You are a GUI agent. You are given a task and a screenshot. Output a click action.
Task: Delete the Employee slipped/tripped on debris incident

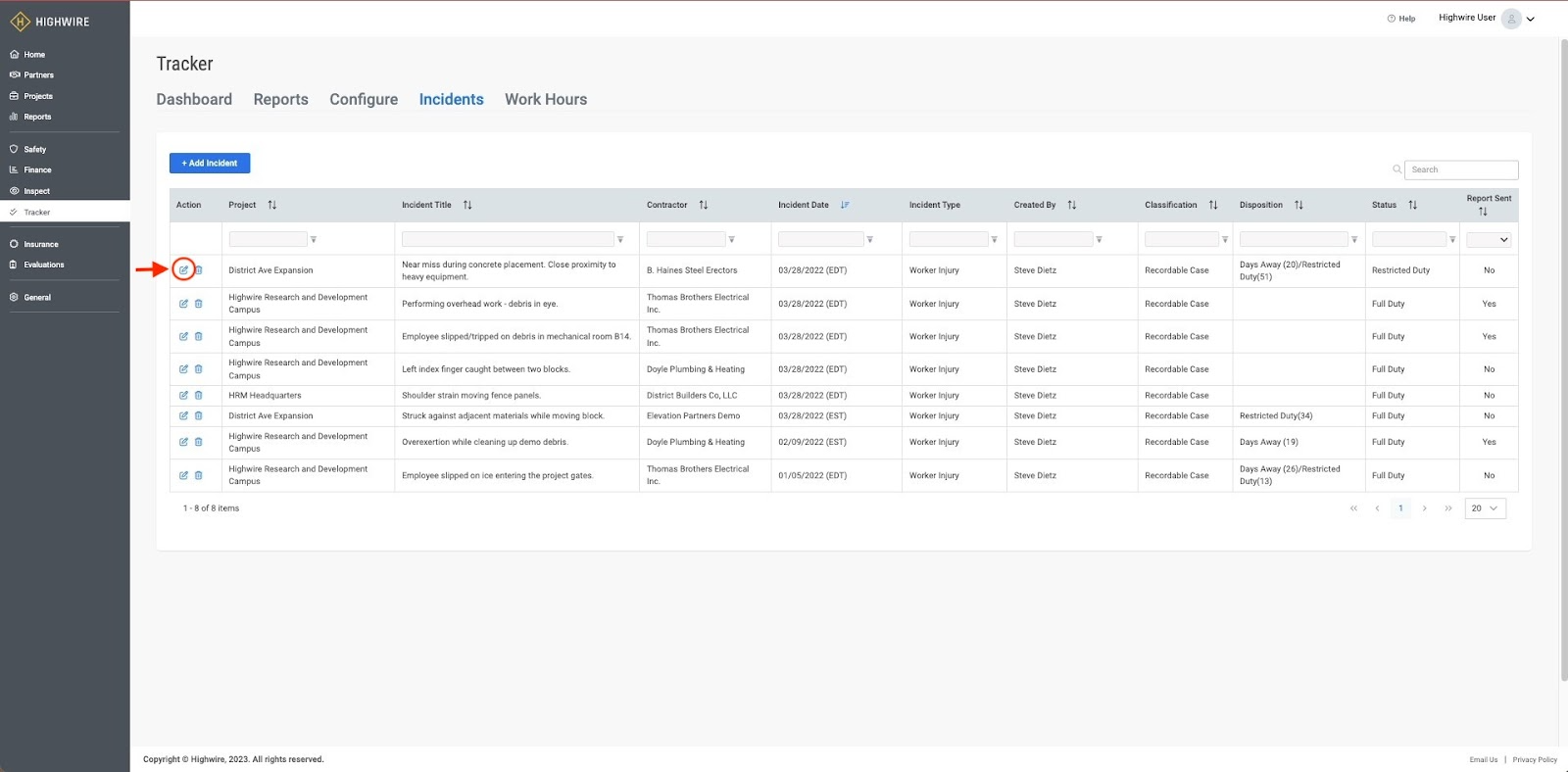point(198,336)
